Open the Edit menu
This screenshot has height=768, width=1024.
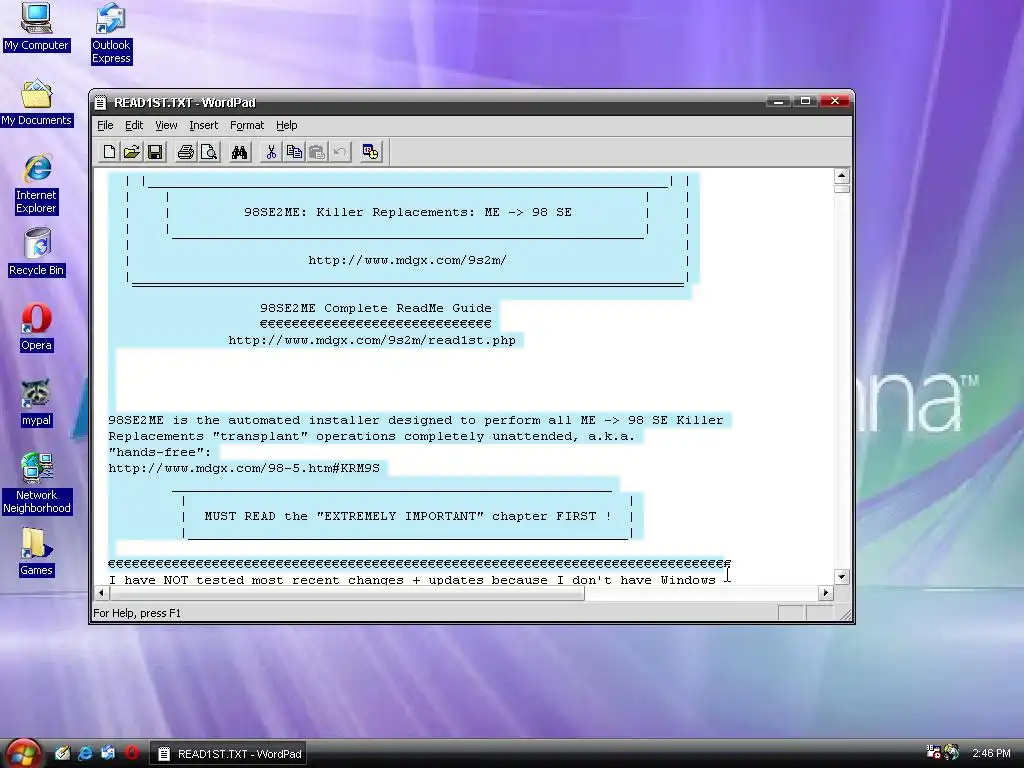(x=134, y=125)
